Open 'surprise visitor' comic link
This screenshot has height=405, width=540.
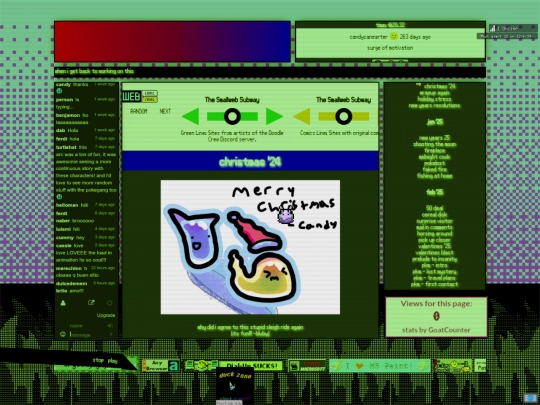pos(434,221)
